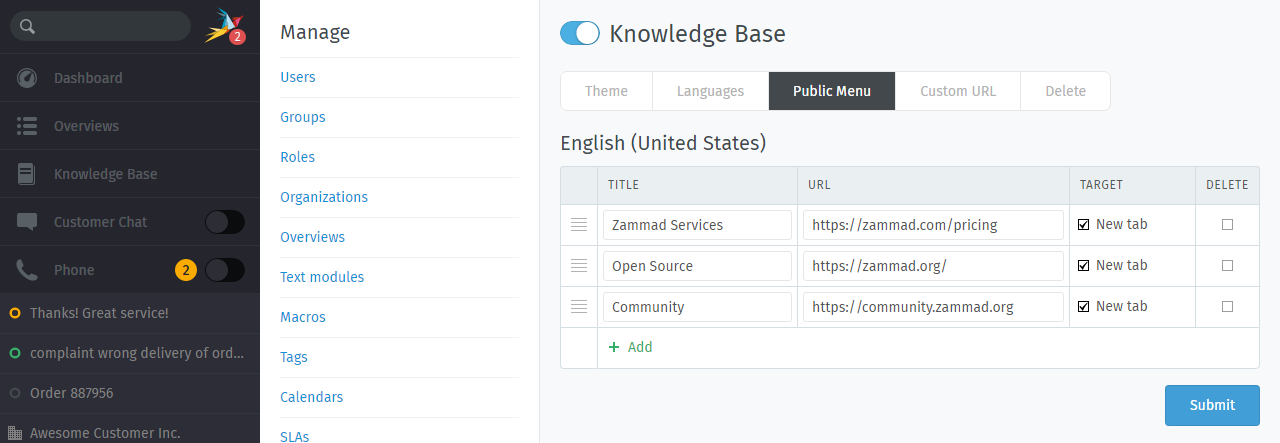Edit the https://zammad.org/ URL field
The height and width of the screenshot is (443, 1280).
(933, 266)
